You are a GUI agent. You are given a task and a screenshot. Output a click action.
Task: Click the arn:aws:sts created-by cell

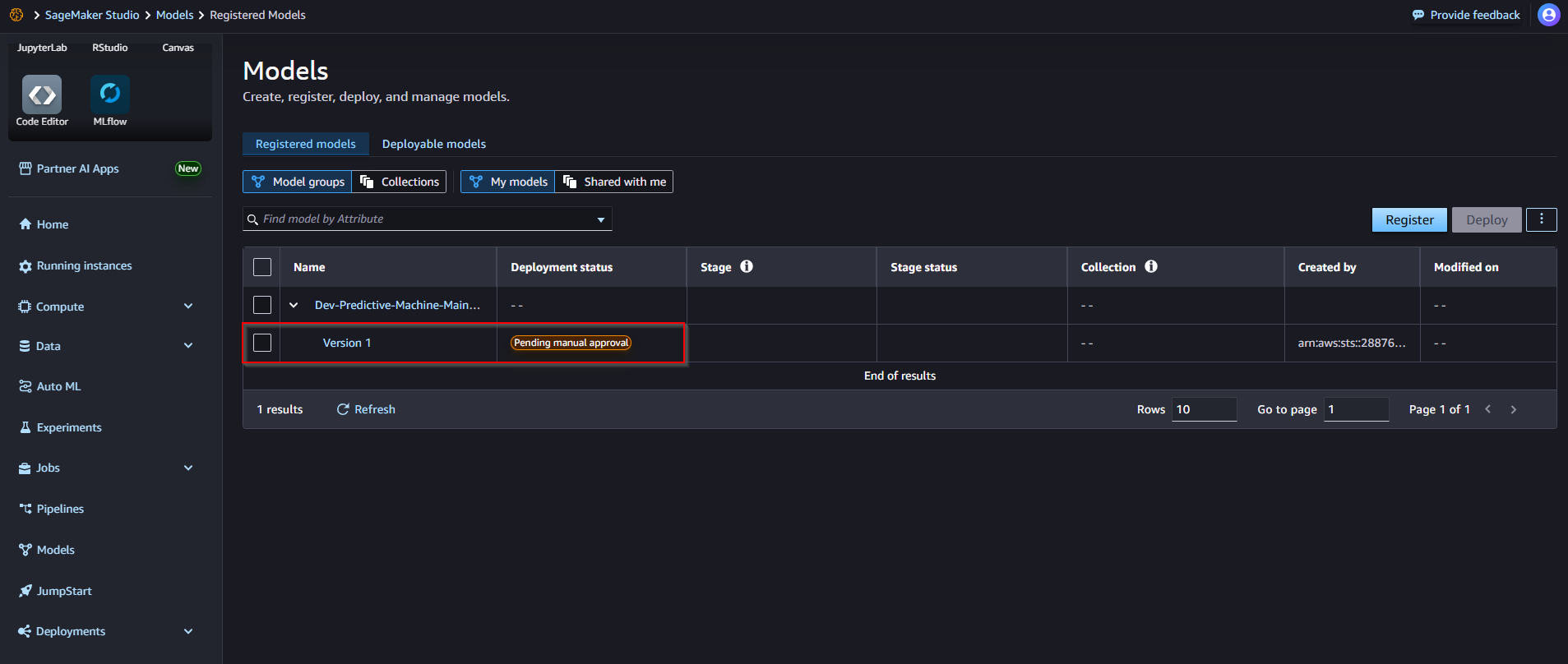(1352, 343)
